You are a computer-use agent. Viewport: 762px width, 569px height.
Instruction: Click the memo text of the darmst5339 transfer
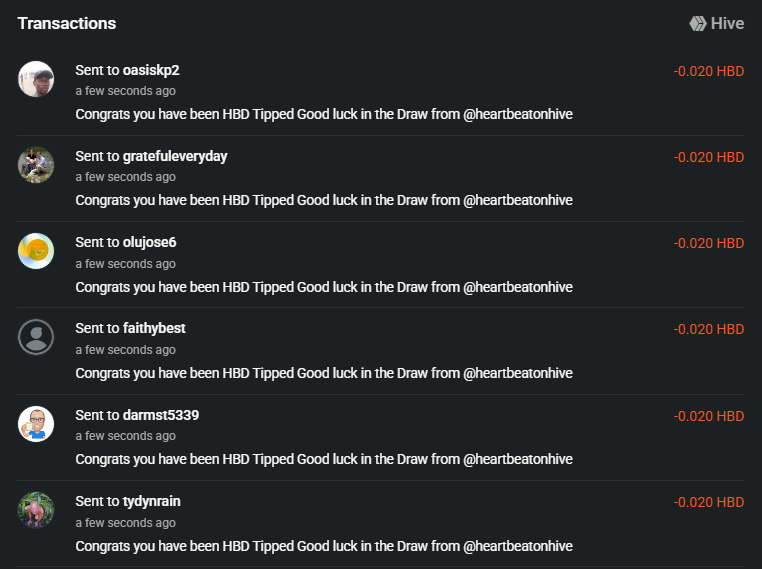point(324,459)
